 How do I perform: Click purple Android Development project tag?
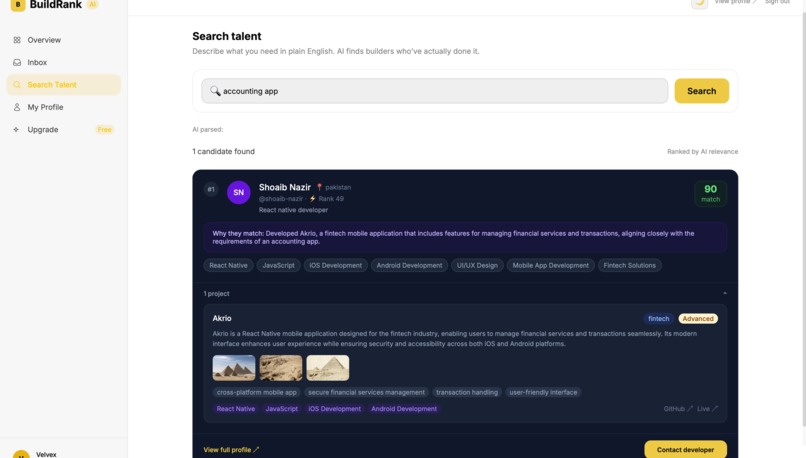pos(404,409)
